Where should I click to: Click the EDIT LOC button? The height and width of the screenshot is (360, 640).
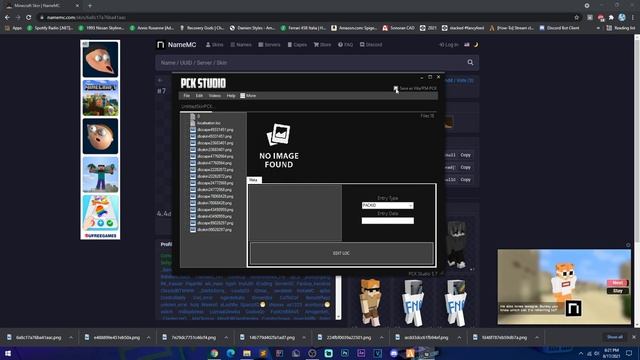pos(341,253)
